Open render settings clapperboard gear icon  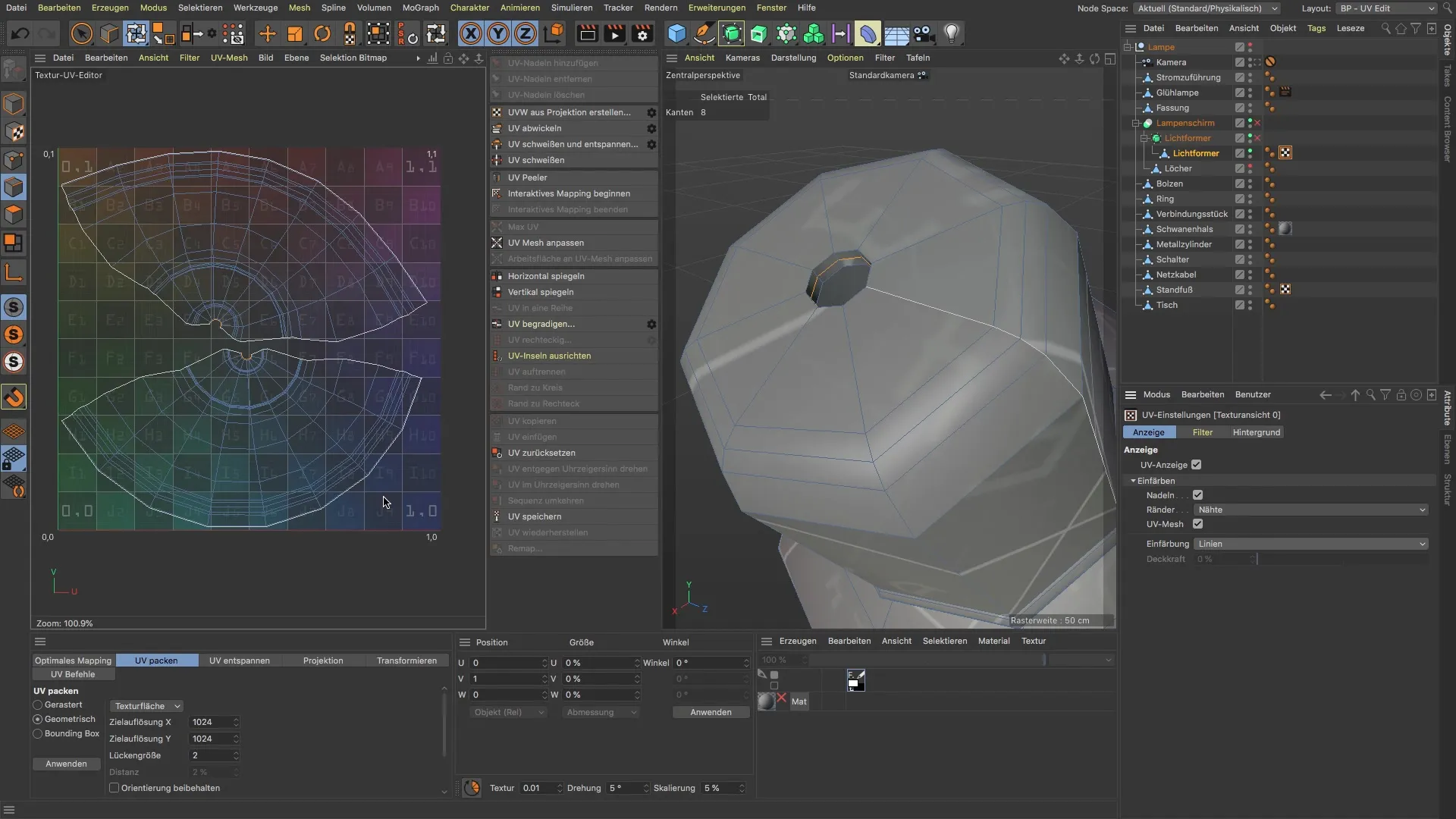pyautogui.click(x=642, y=33)
